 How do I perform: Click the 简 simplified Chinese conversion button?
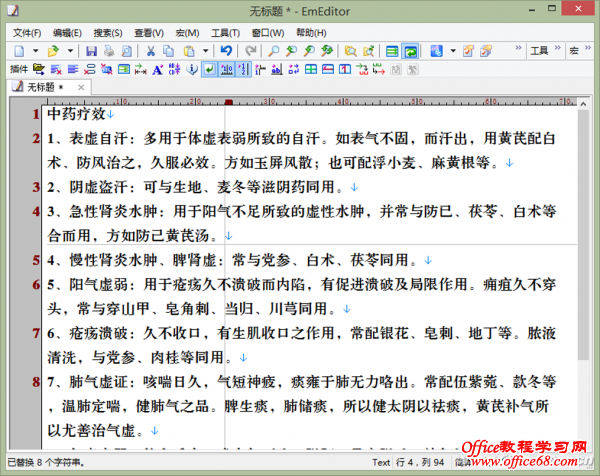tap(396, 69)
